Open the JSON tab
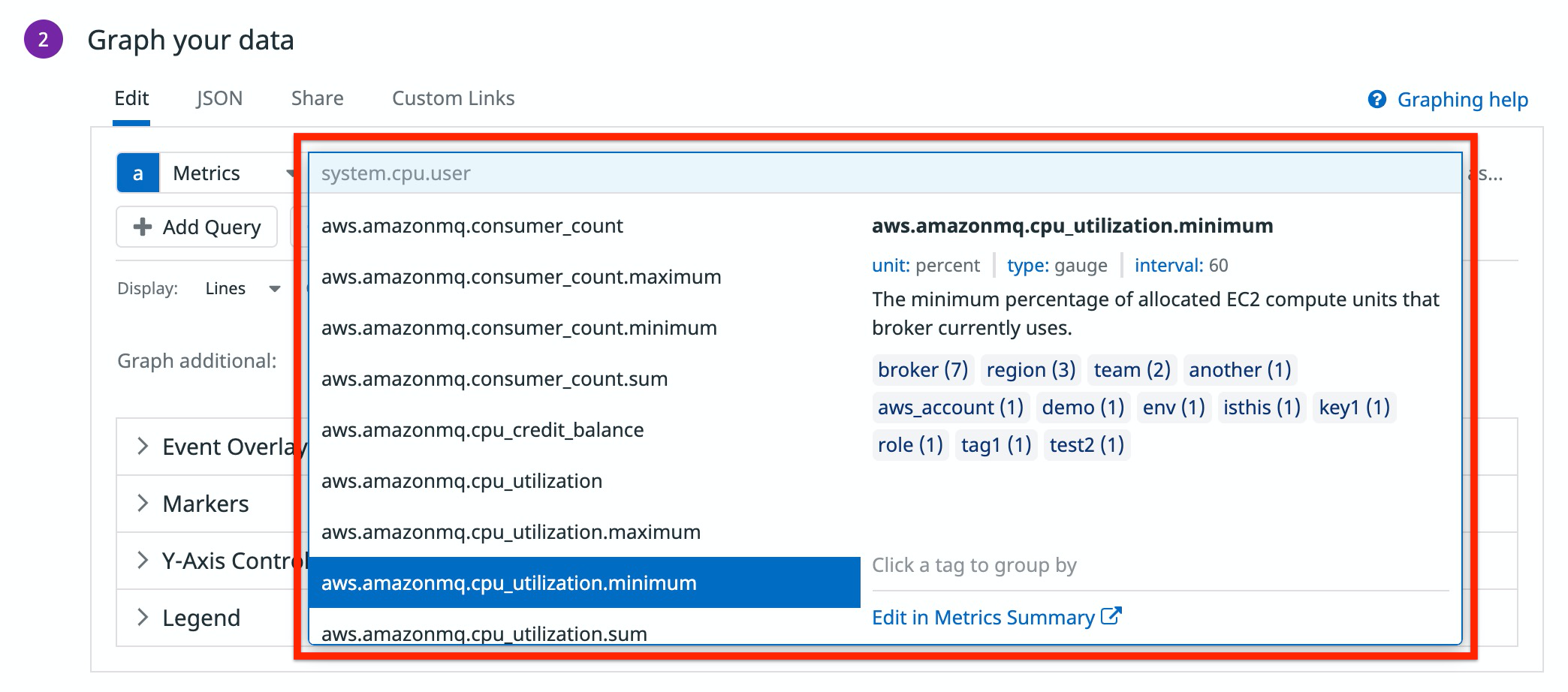The image size is (1568, 692). [219, 98]
